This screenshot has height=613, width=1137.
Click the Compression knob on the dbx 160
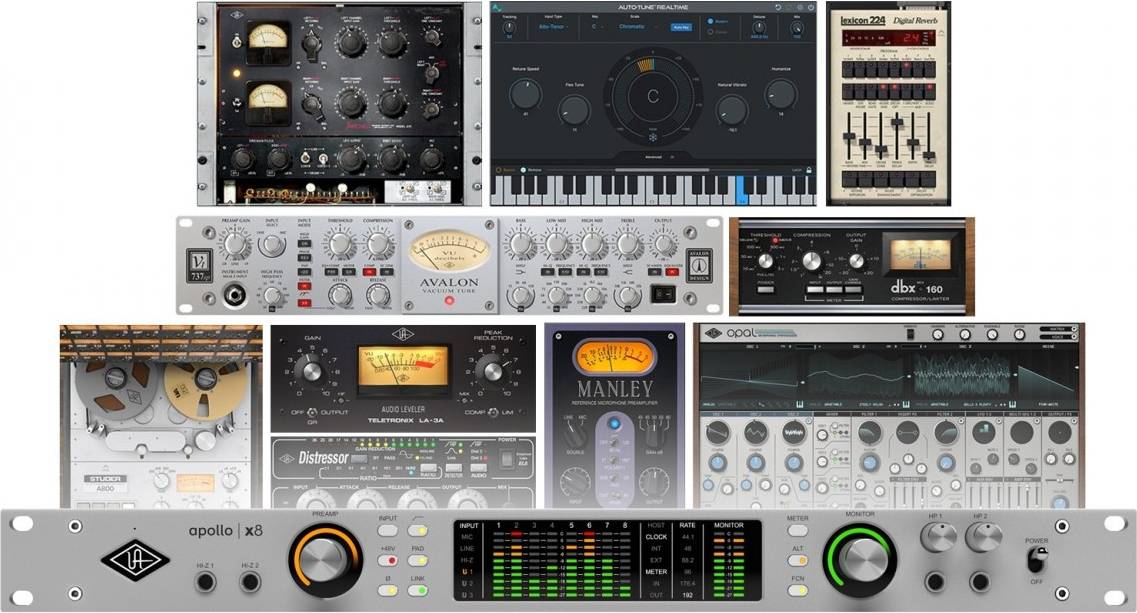[811, 261]
